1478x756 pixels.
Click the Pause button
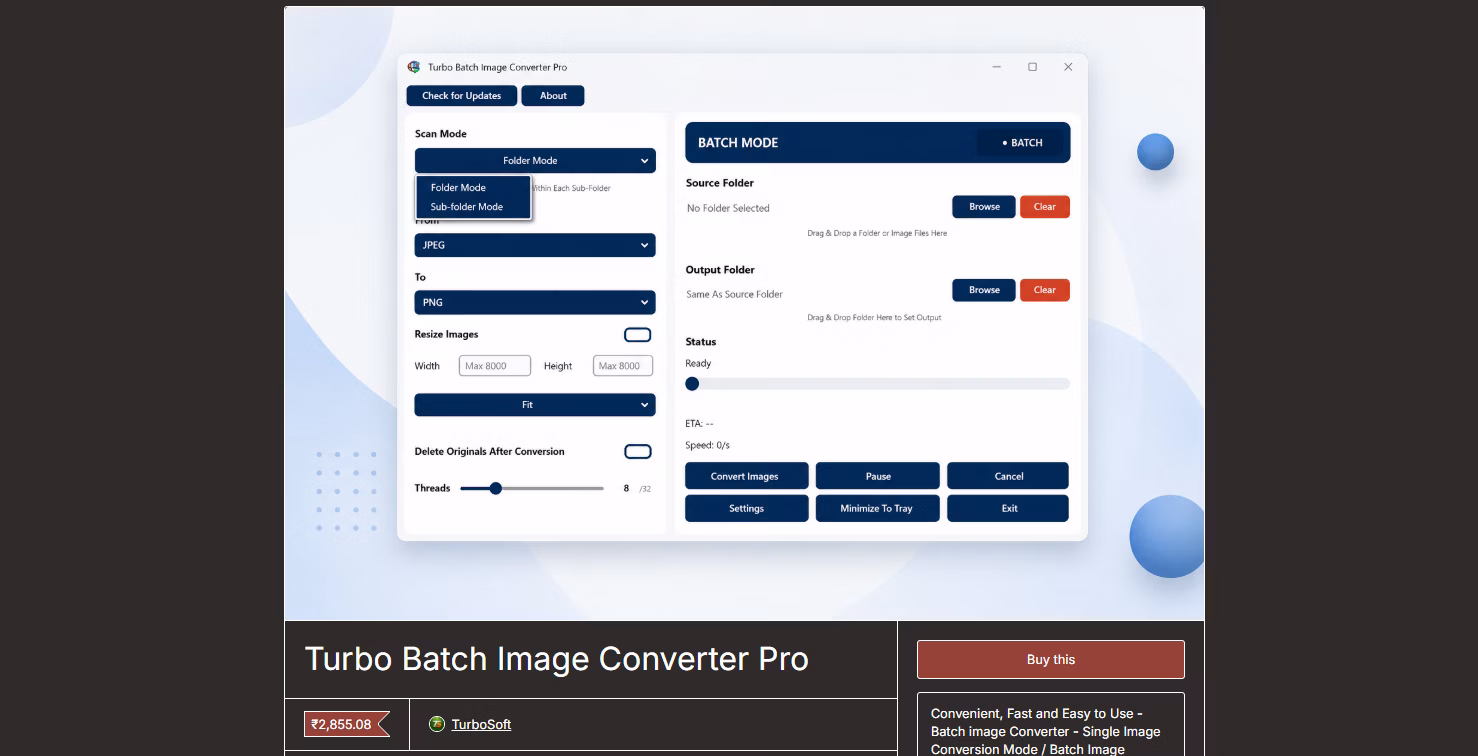[x=878, y=476]
